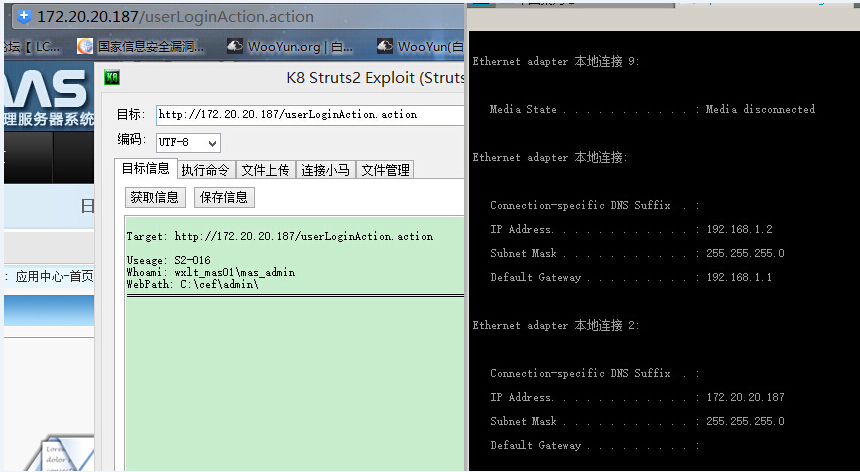860x472 pixels.
Task: Switch to the 文件上传 tab
Action: pos(265,170)
